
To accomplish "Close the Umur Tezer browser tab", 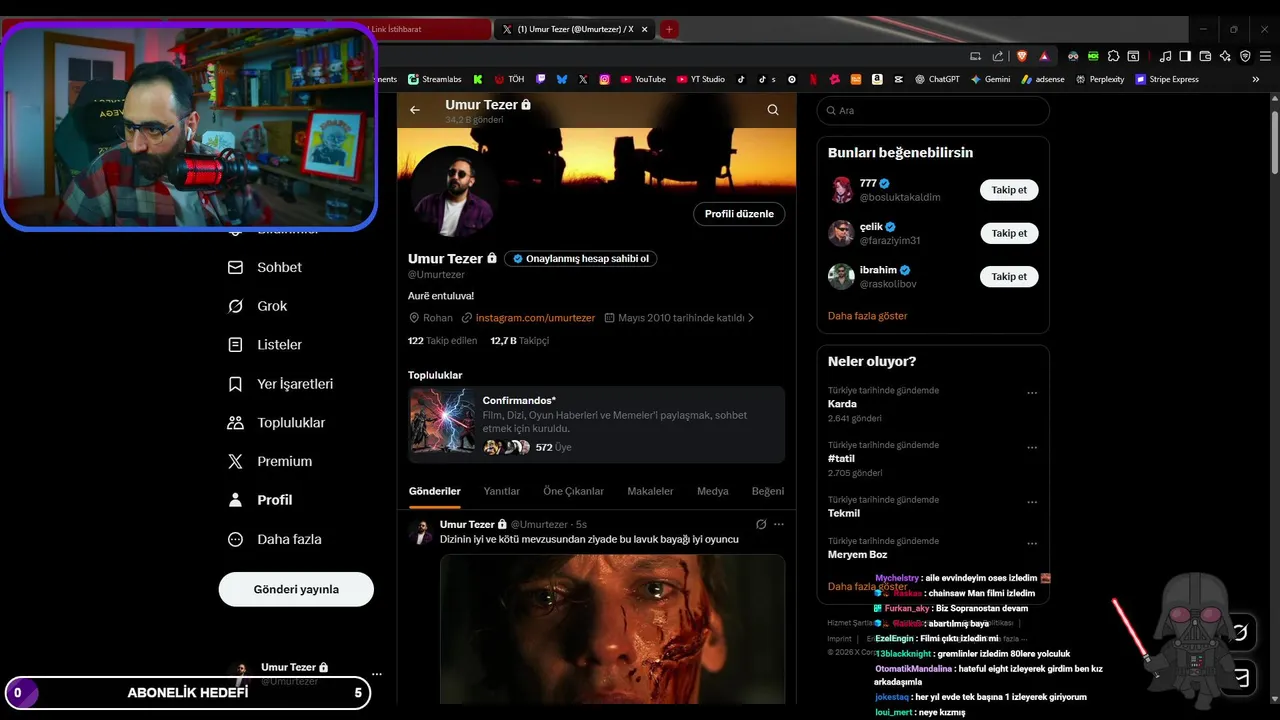I will pos(644,29).
